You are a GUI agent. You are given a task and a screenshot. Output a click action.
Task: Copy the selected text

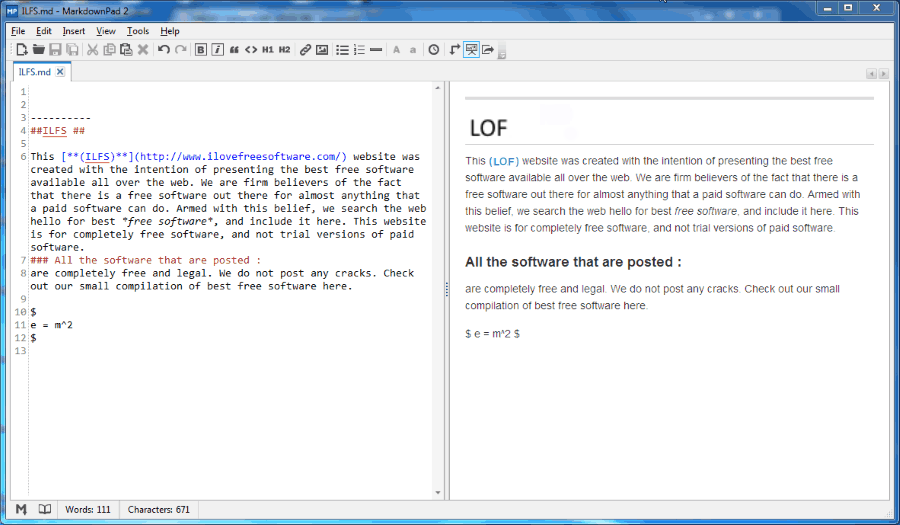(x=109, y=50)
